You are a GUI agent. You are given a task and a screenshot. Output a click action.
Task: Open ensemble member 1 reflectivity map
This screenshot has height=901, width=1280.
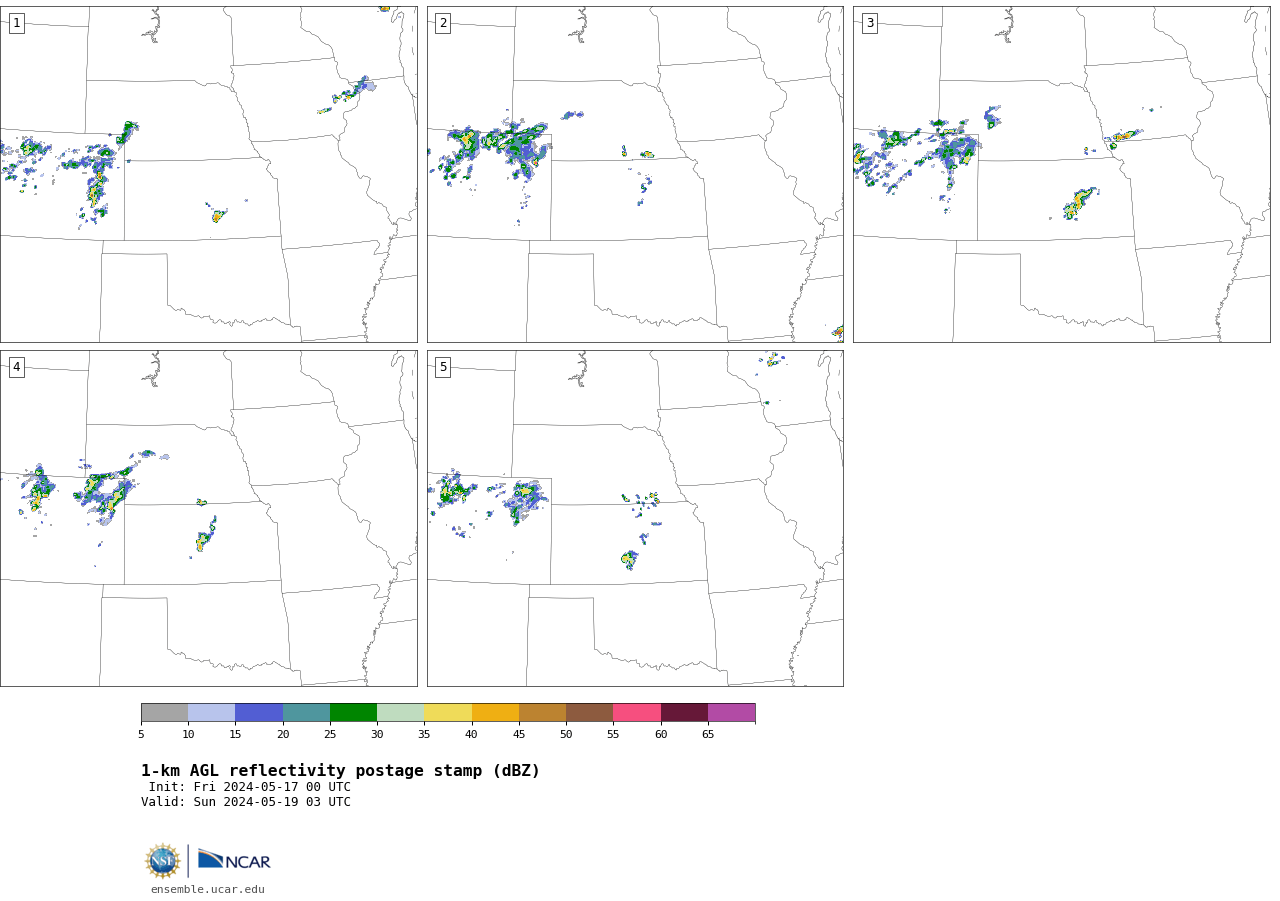point(208,174)
